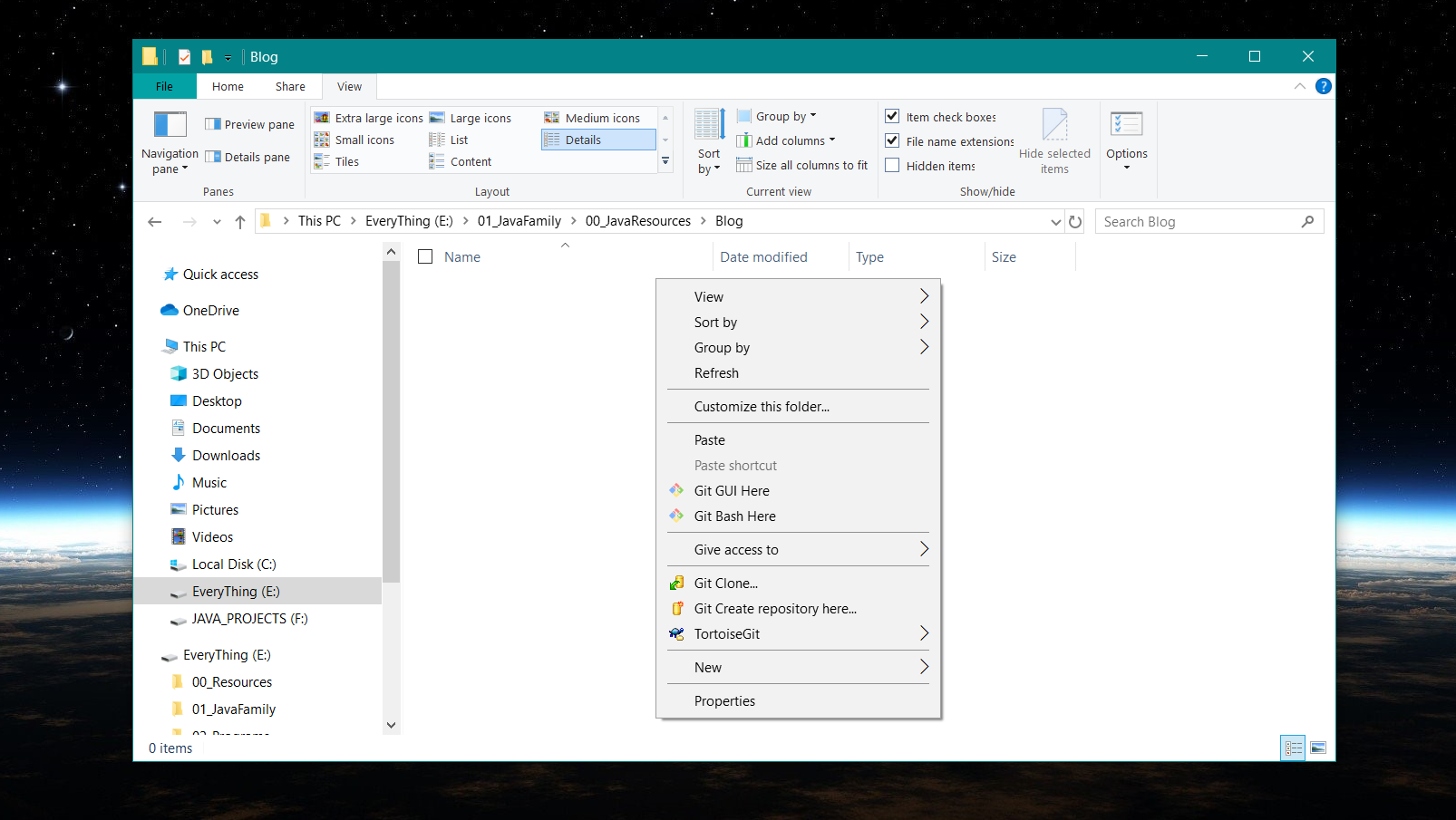This screenshot has height=820, width=1456.
Task: Expand the address bar history dropdown
Action: (1055, 222)
